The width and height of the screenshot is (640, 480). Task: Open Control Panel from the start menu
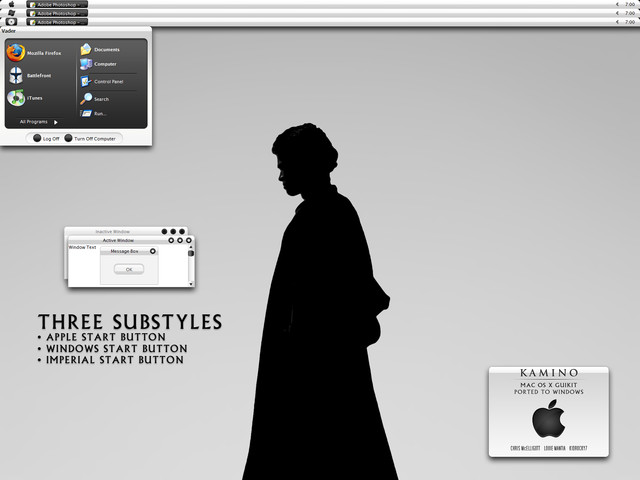click(102, 81)
